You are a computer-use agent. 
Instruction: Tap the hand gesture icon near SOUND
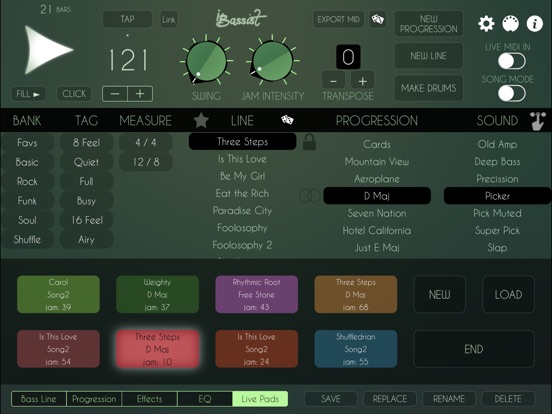(537, 121)
